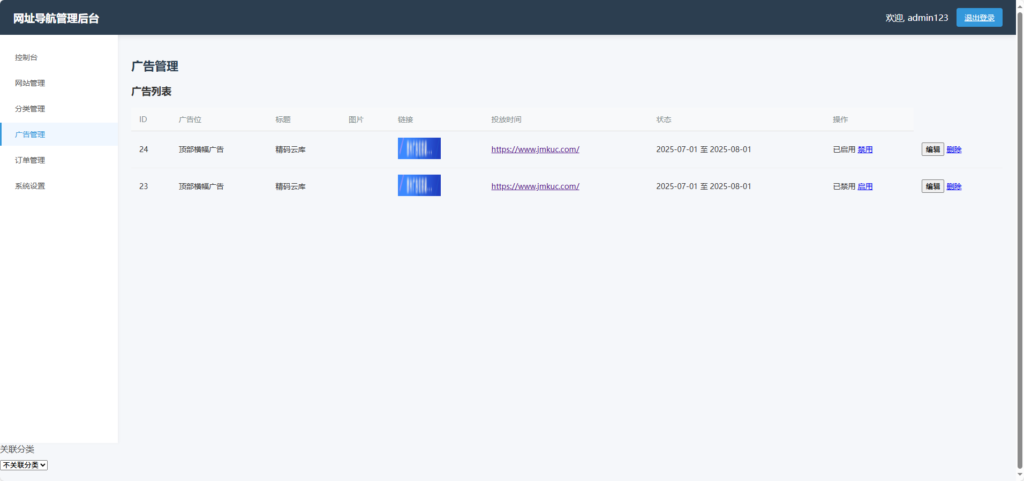This screenshot has width=1024, height=481.
Task: Go to 网站管理 in the sidebar
Action: pos(30,83)
